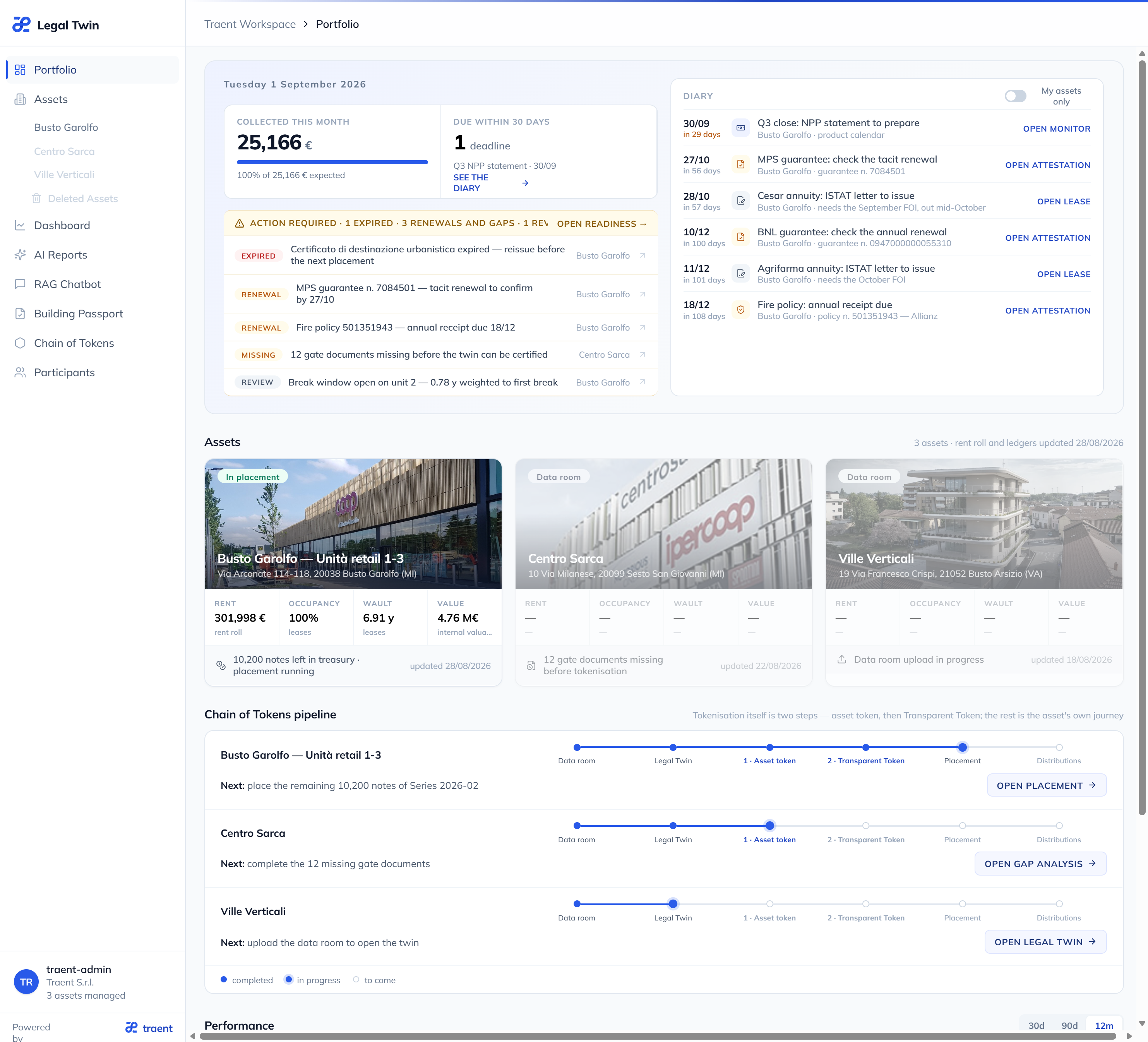Click the RAG Chatbot speech bubble icon

coord(20,284)
